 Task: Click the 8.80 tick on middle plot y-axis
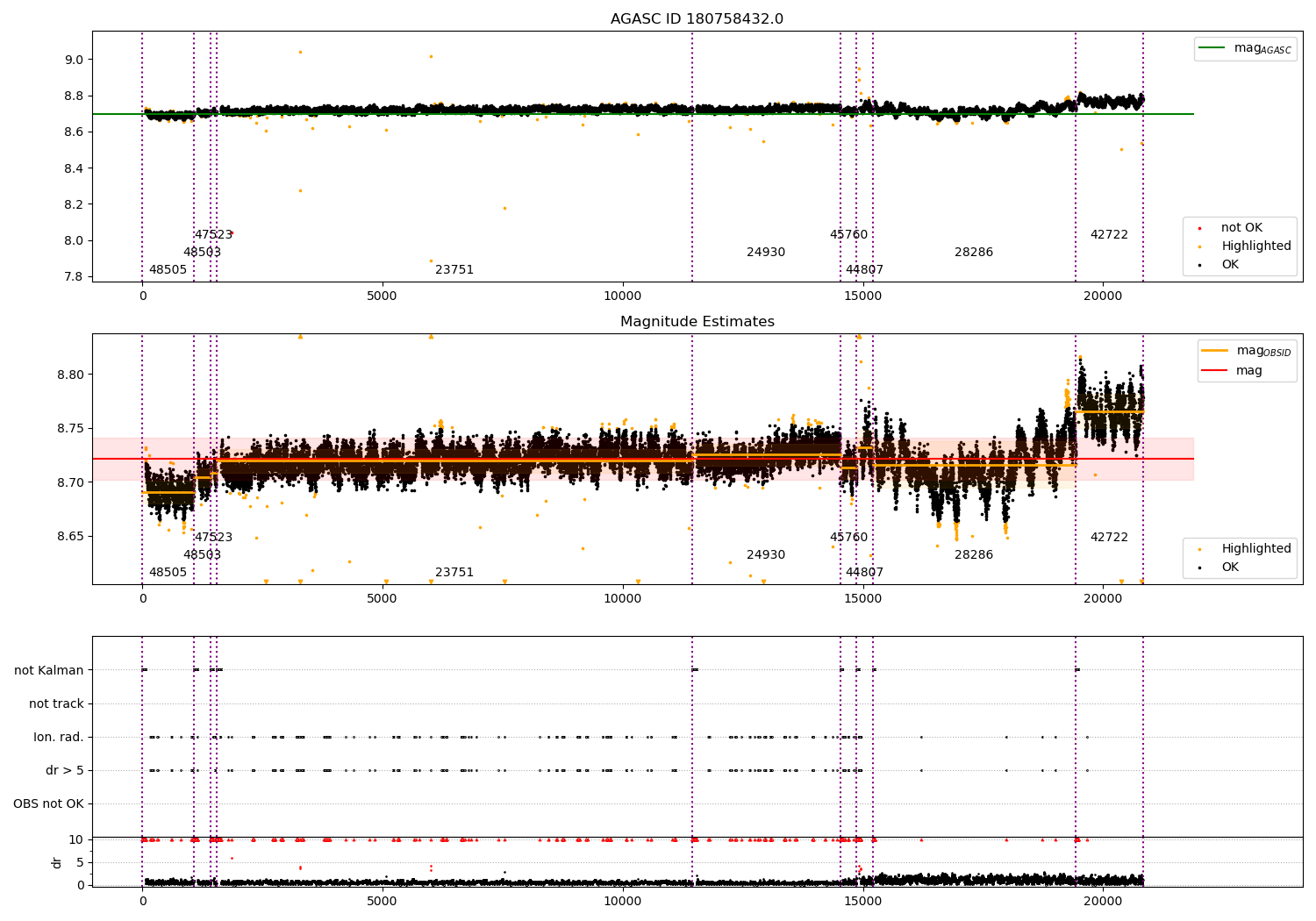pos(70,375)
